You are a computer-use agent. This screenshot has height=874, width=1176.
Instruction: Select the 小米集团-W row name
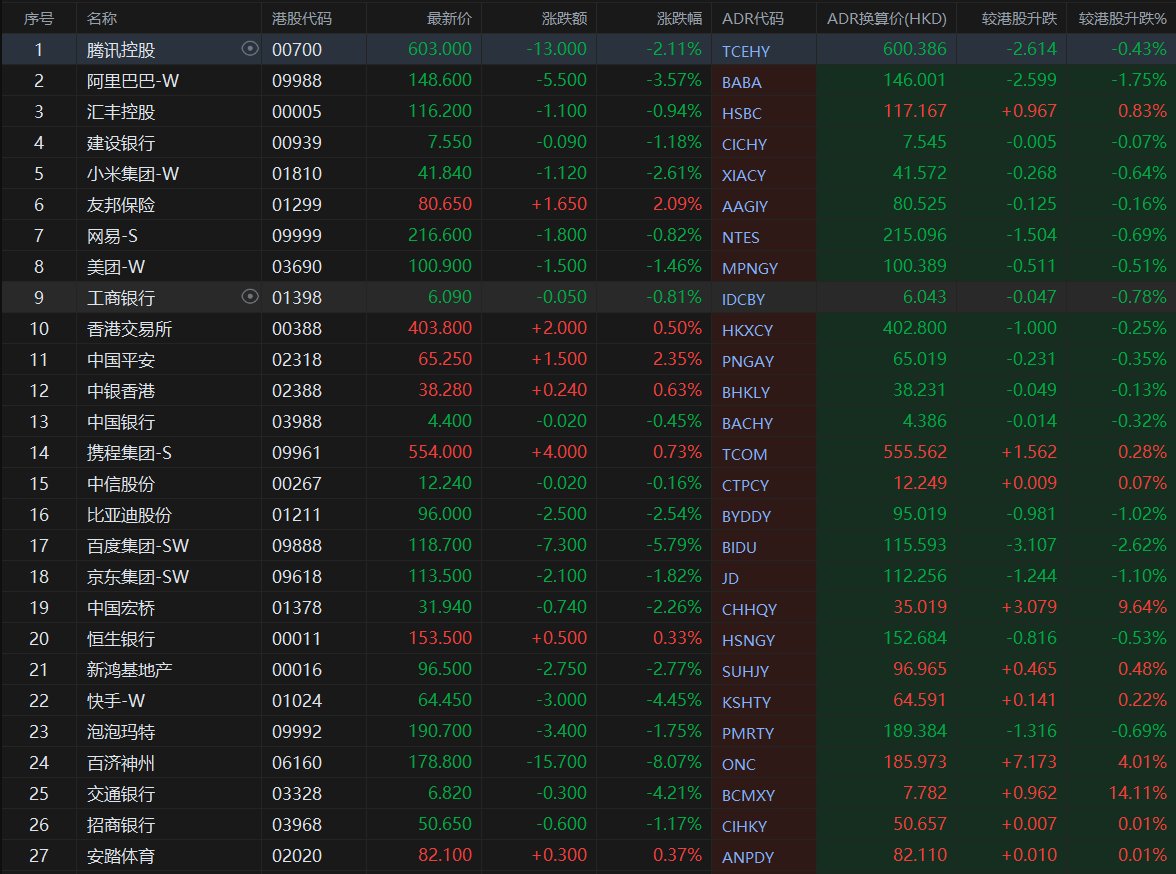[x=133, y=173]
